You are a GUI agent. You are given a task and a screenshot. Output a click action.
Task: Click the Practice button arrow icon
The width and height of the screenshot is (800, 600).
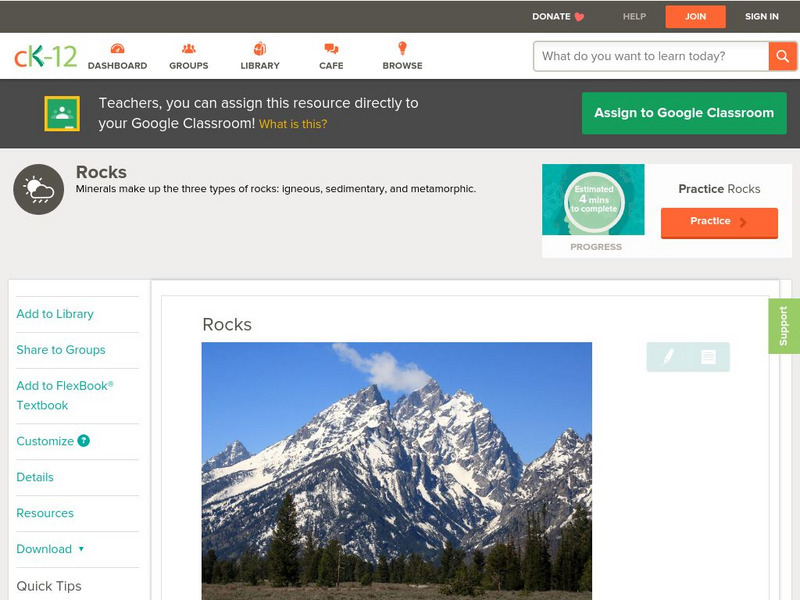743,222
